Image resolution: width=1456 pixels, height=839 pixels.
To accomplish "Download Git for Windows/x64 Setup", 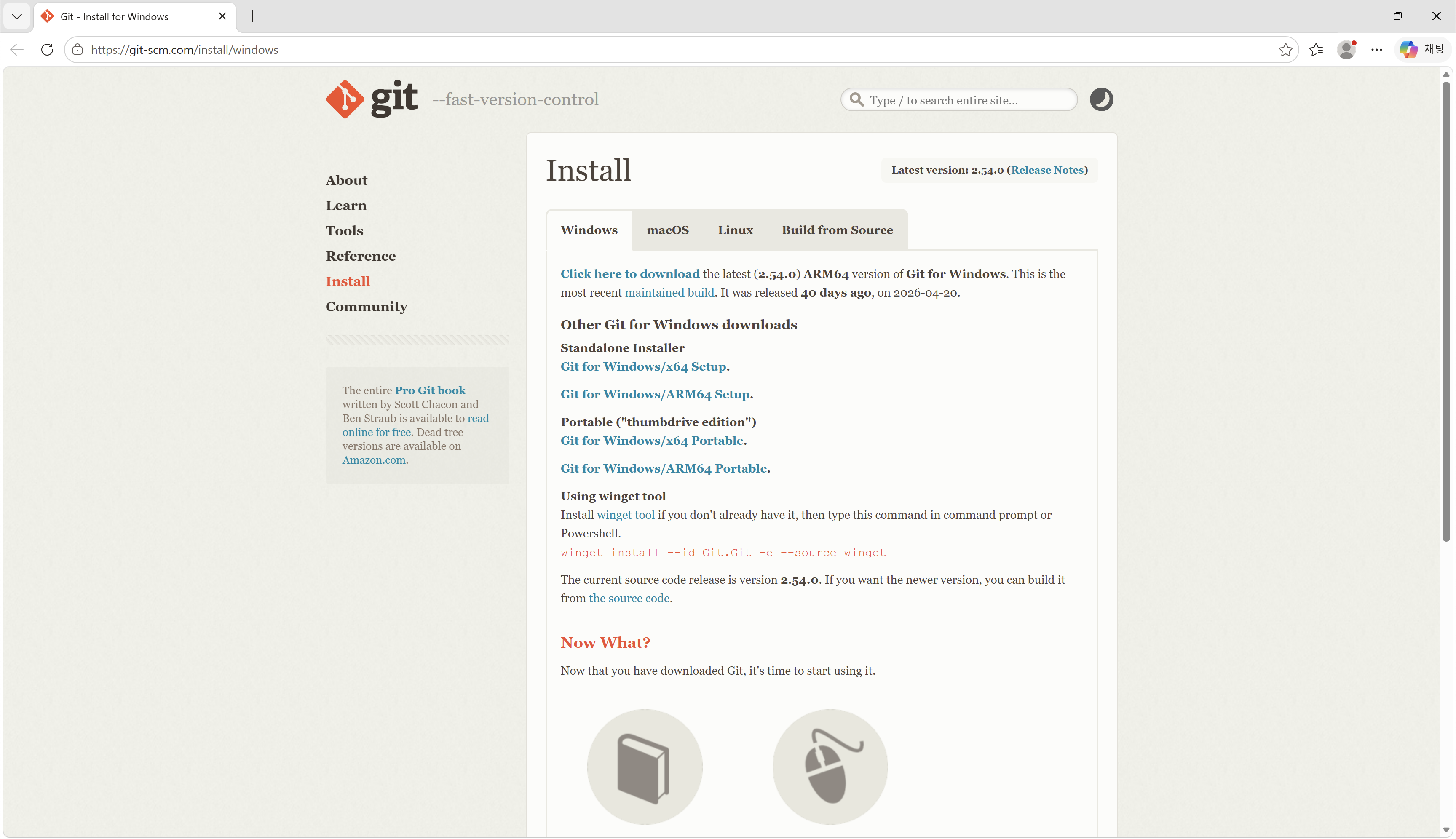I will coord(643,366).
